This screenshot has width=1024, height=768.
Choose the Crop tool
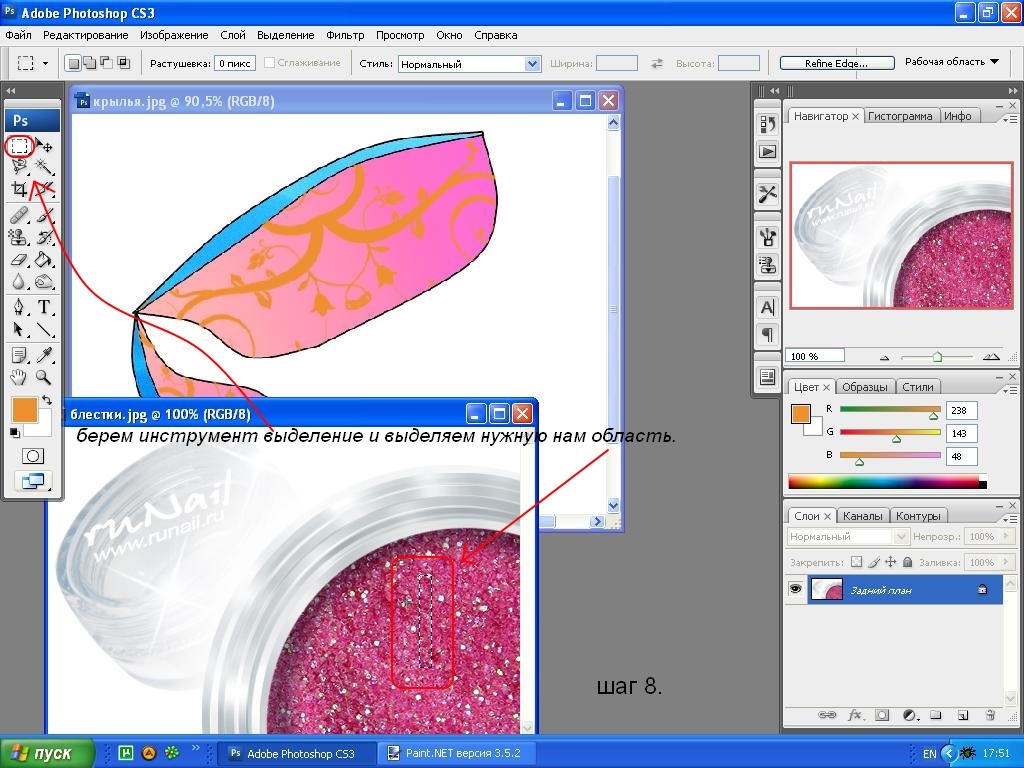[19, 189]
